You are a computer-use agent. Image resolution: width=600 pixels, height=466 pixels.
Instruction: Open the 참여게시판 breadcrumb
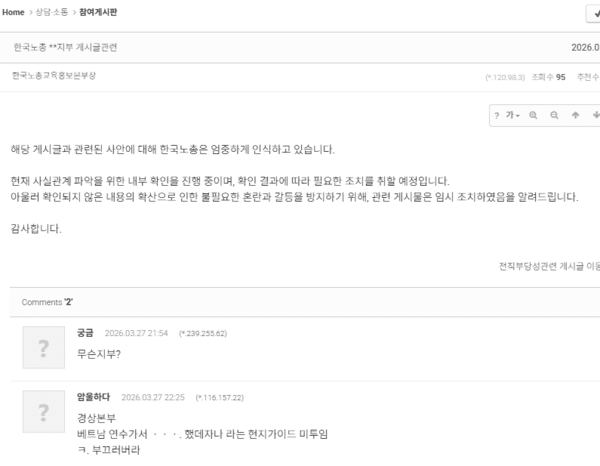(98, 12)
